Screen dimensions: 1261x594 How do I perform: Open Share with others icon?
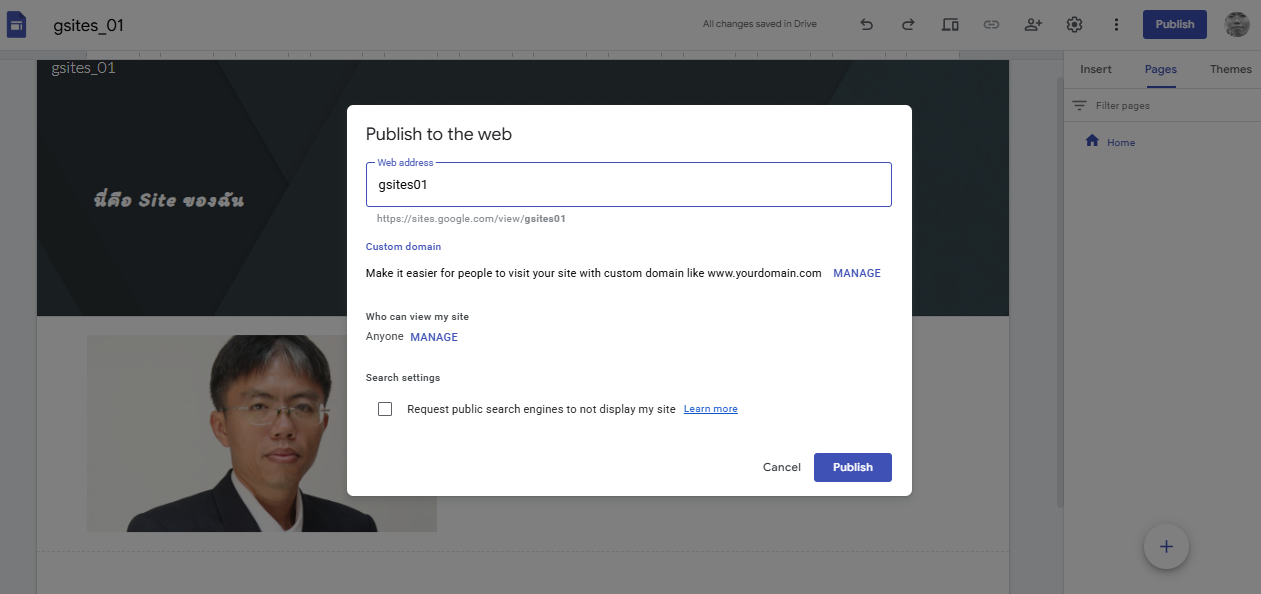click(x=1033, y=25)
